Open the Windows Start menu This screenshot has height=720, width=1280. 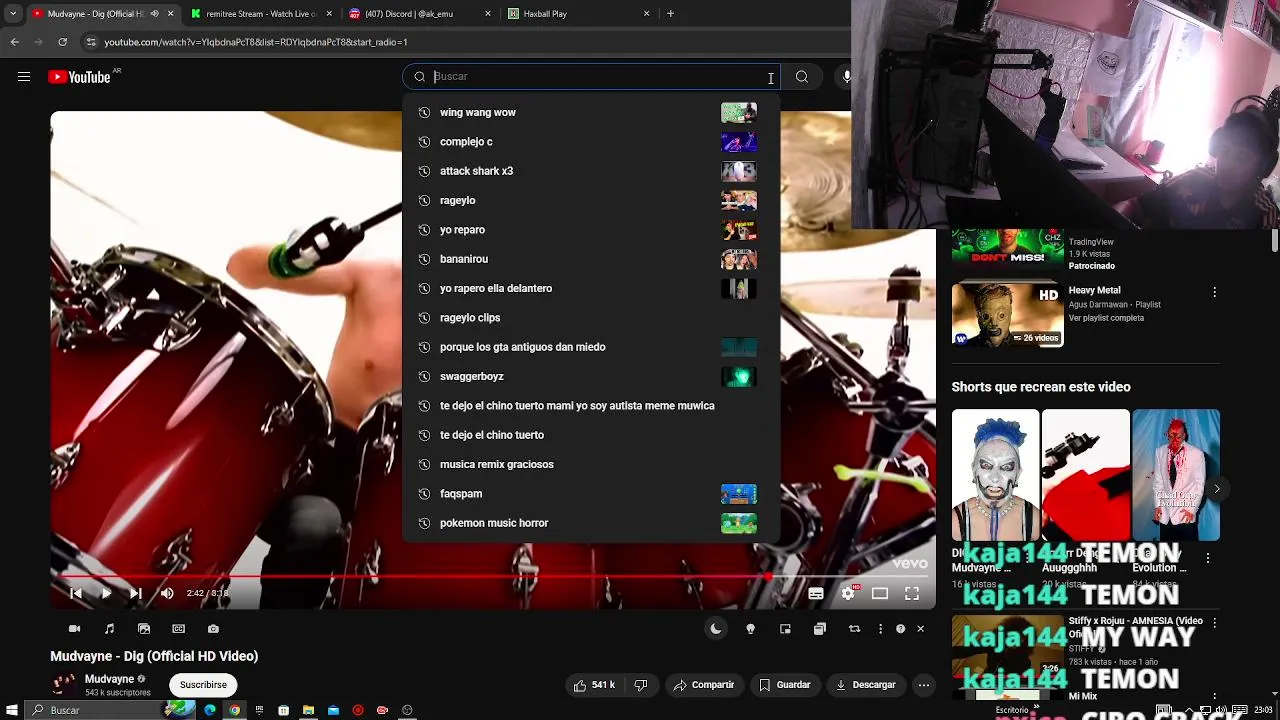pos(10,710)
